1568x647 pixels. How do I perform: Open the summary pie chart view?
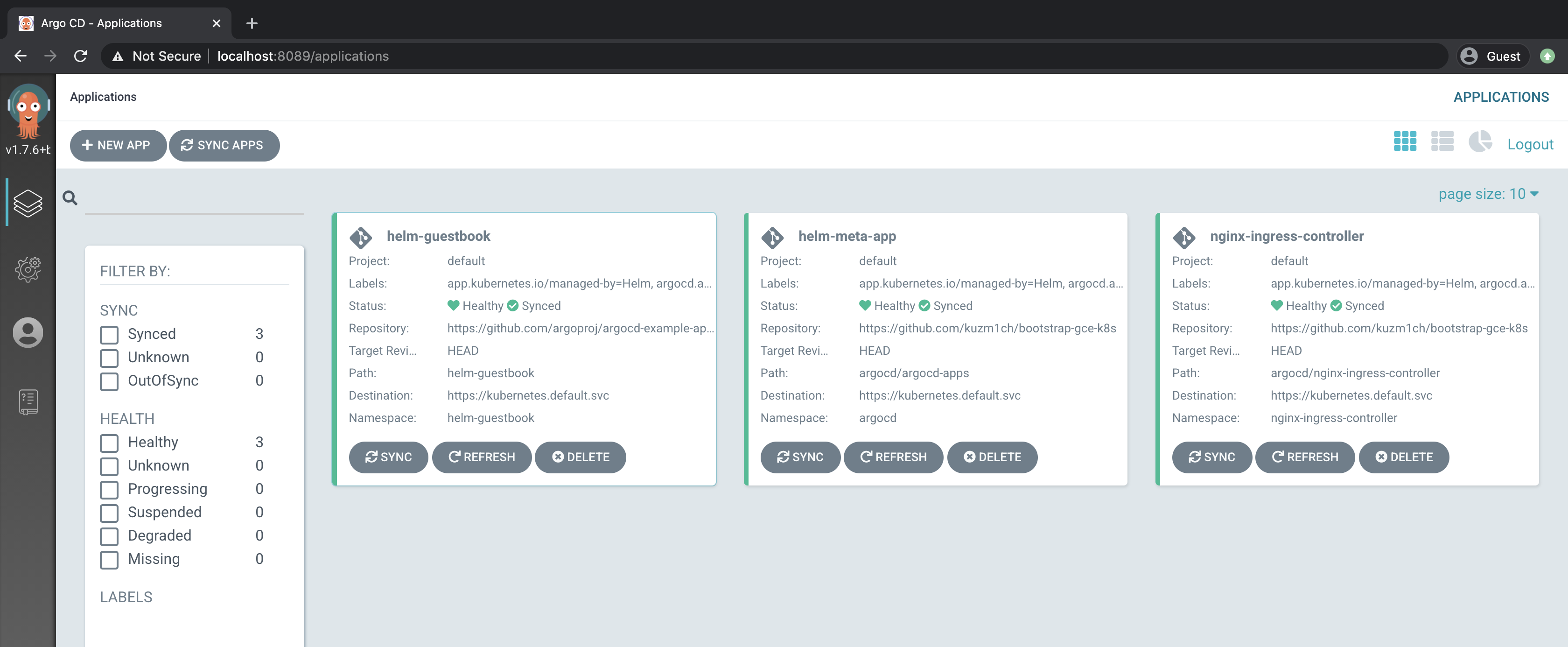point(1480,141)
